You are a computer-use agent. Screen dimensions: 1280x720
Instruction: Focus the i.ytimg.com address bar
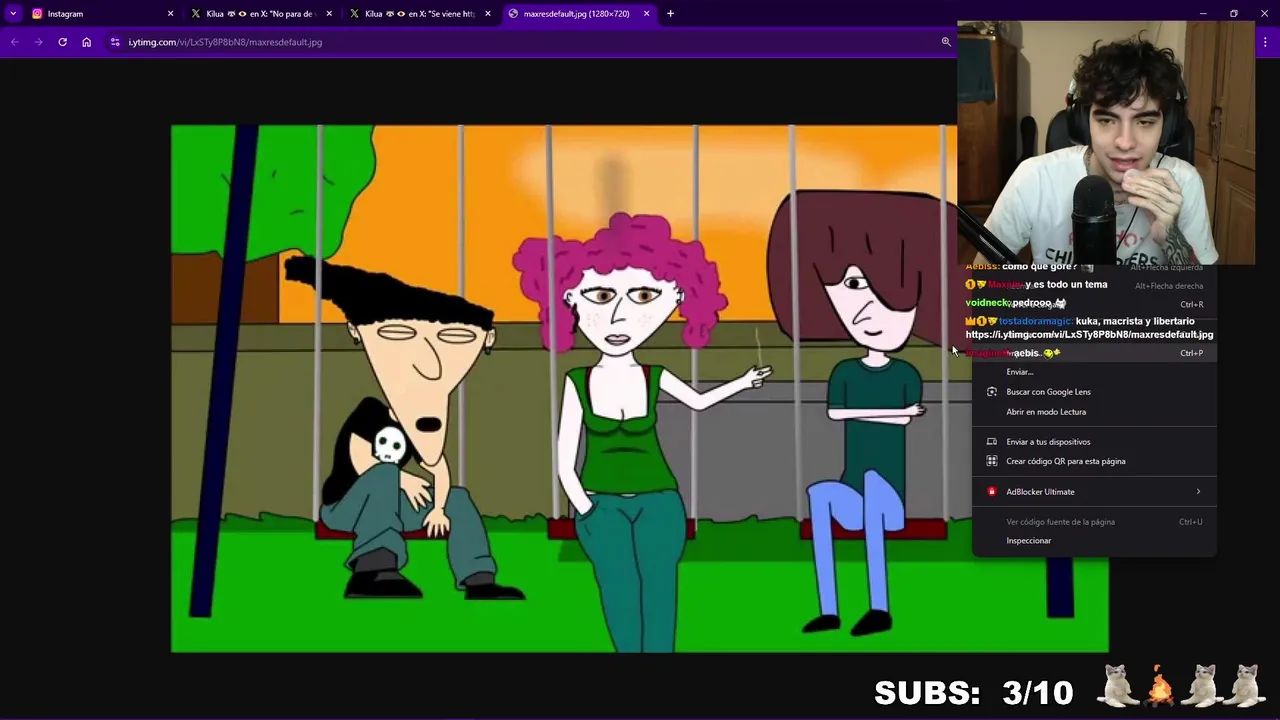point(530,42)
